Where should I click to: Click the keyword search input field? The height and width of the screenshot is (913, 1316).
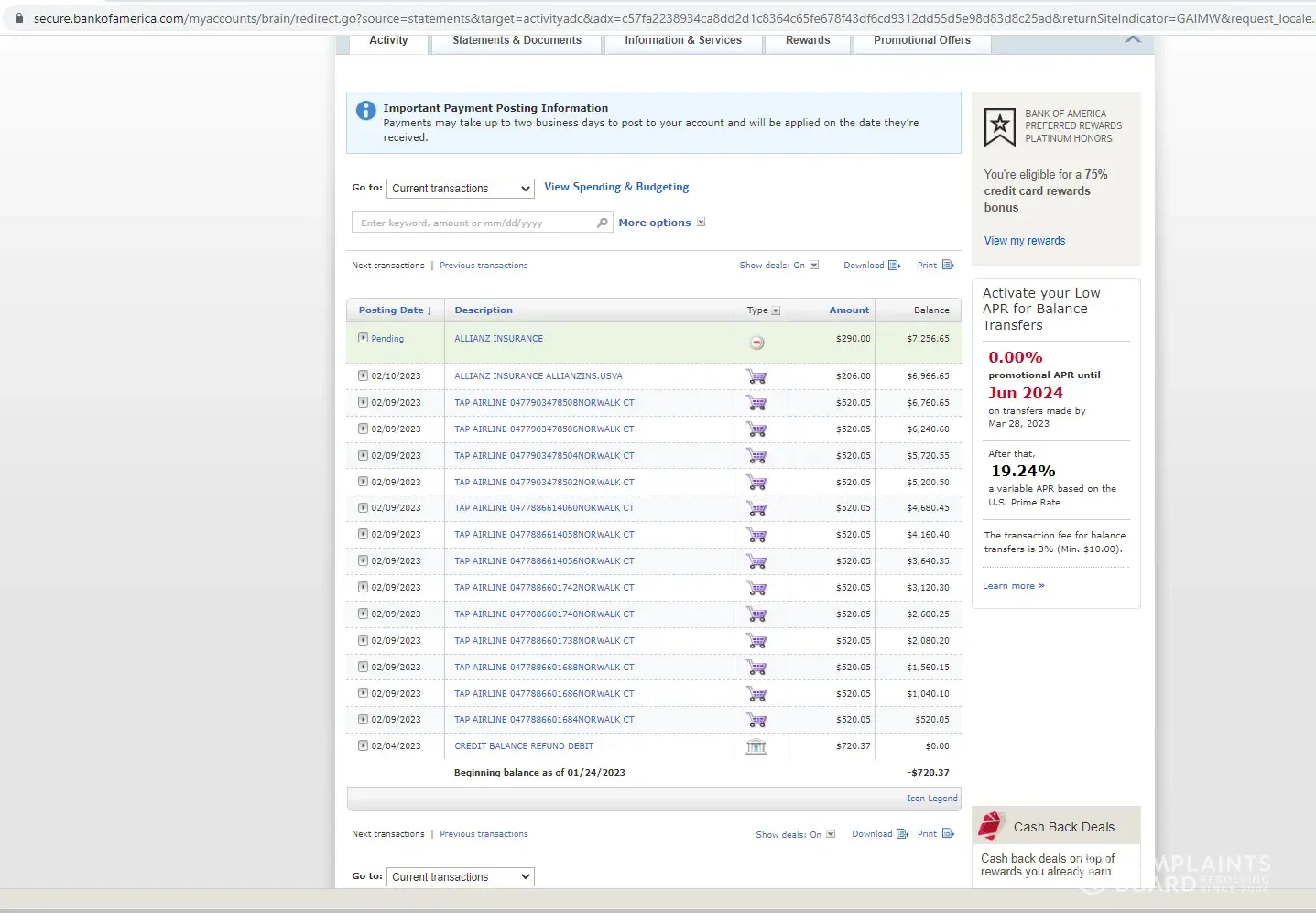click(x=474, y=223)
